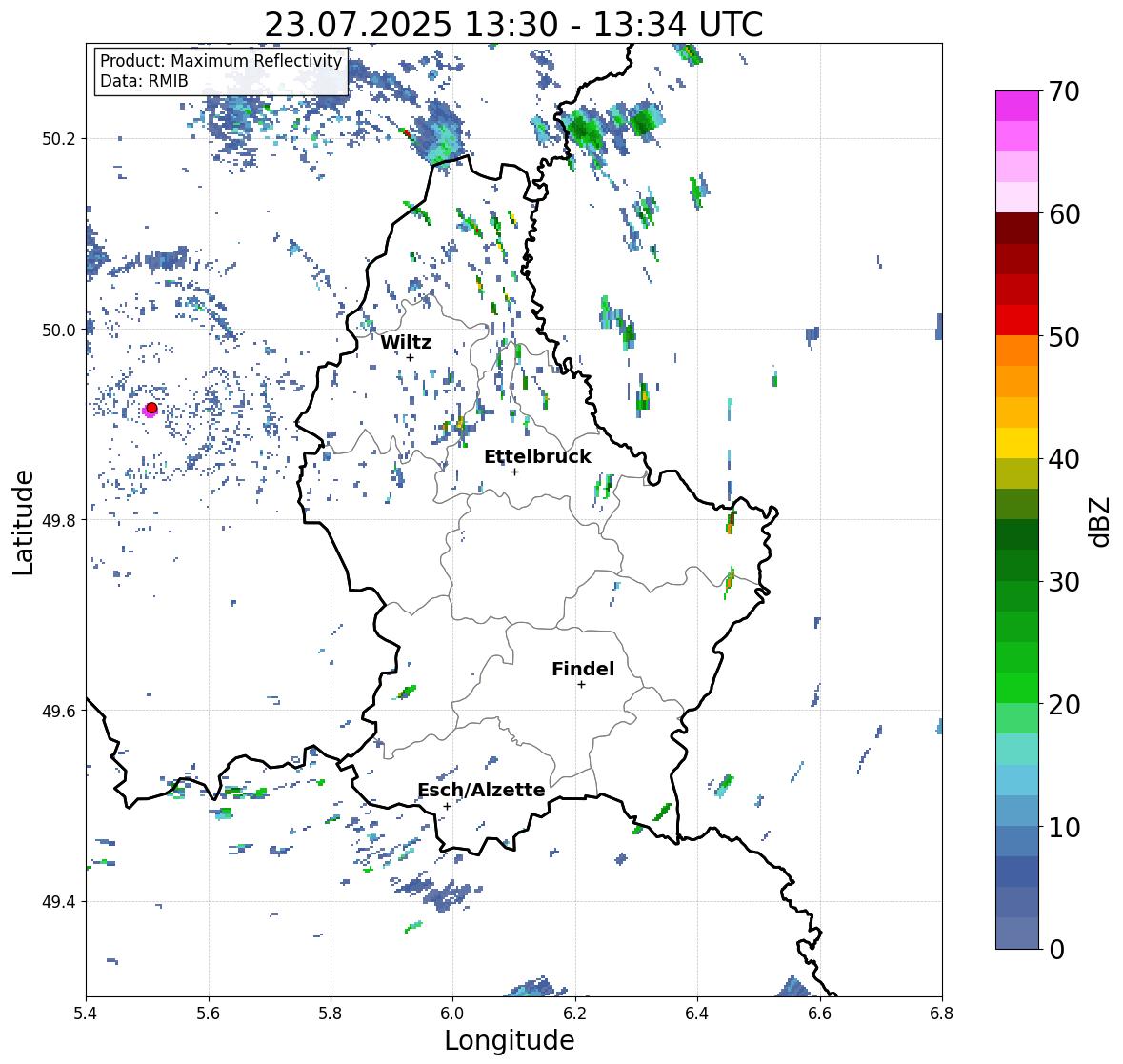Click the Findel label
The image size is (1123, 1064).
tap(583, 670)
